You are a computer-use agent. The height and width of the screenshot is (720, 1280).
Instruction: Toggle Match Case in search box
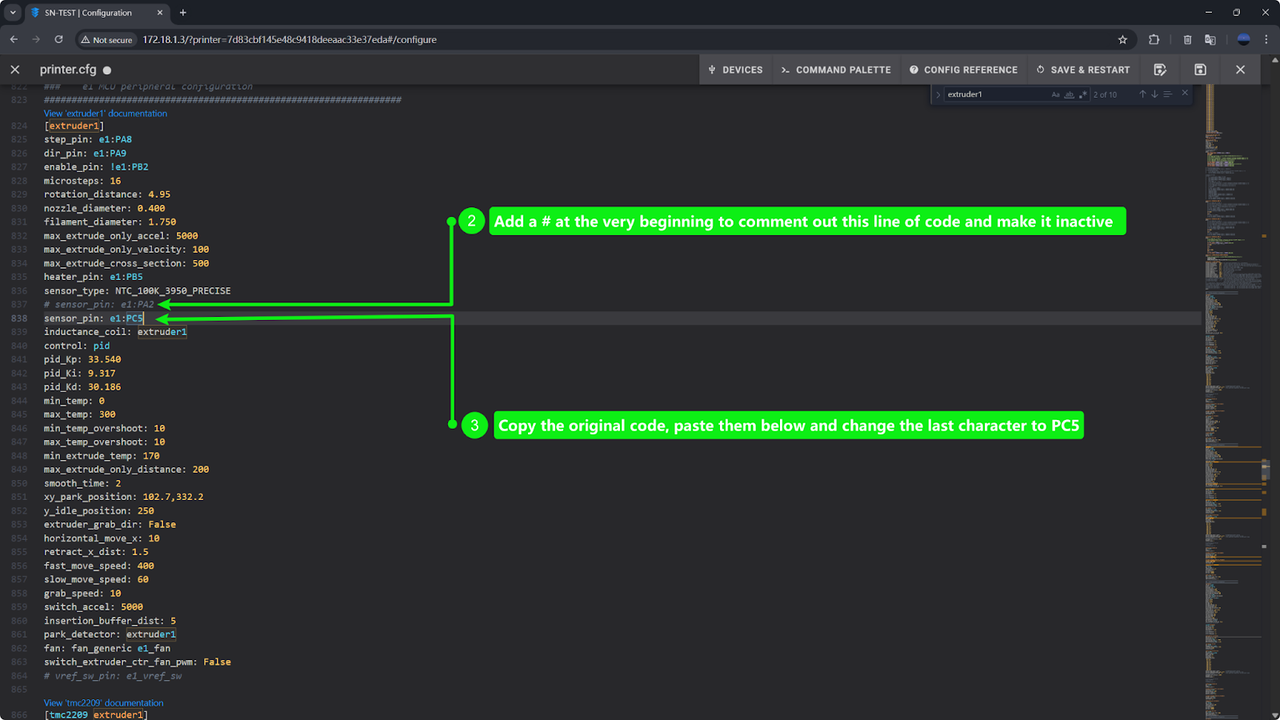[x=1055, y=94]
